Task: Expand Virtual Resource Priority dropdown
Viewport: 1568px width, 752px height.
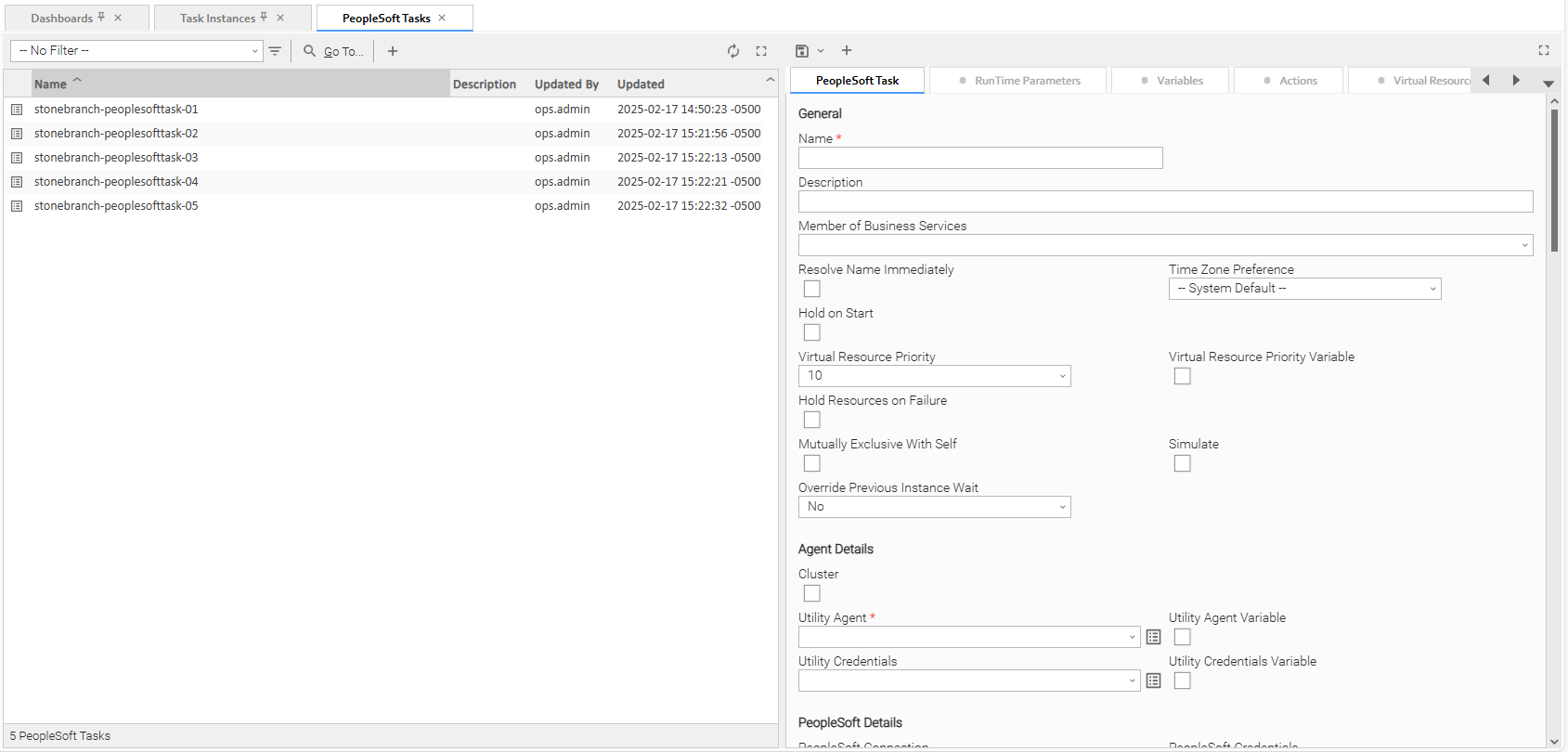Action: click(934, 376)
